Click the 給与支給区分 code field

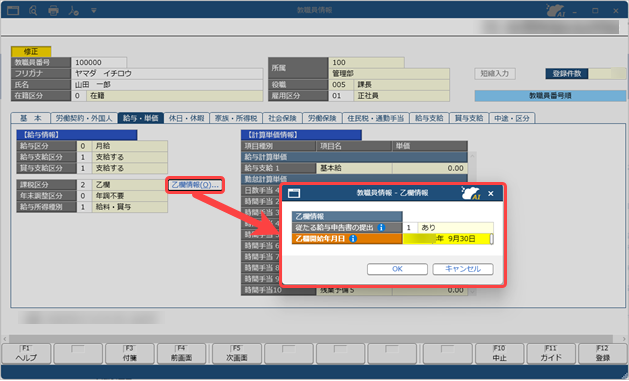(x=84, y=157)
